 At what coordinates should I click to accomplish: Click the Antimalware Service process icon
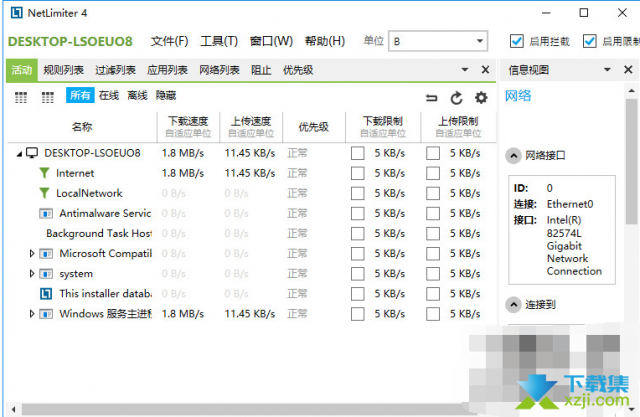(45, 213)
